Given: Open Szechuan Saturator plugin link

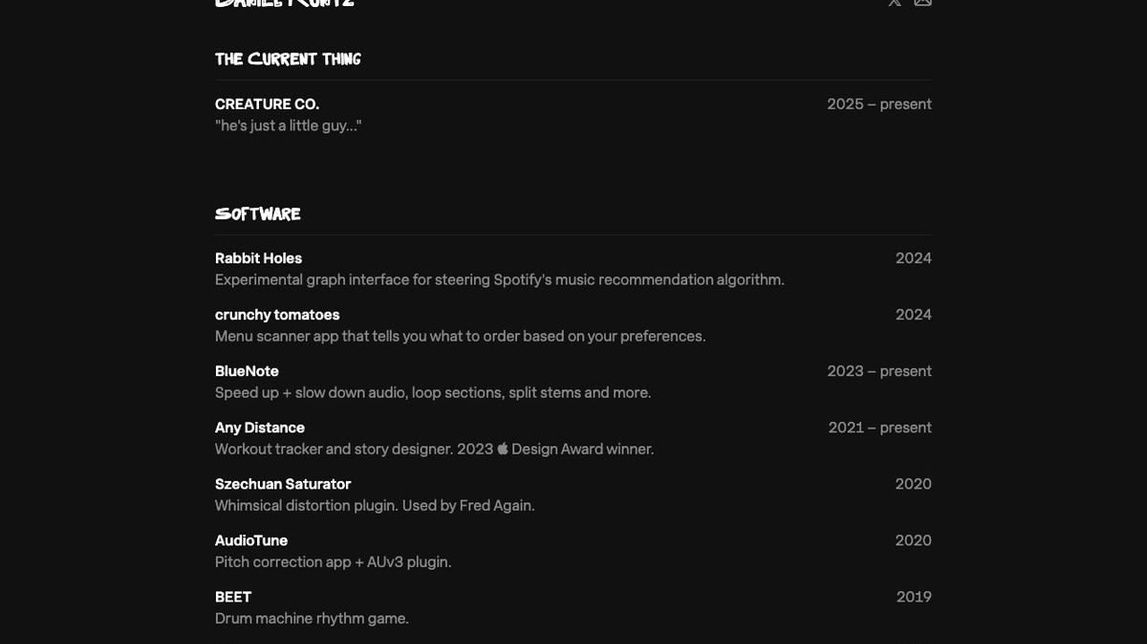Looking at the screenshot, I should [283, 484].
